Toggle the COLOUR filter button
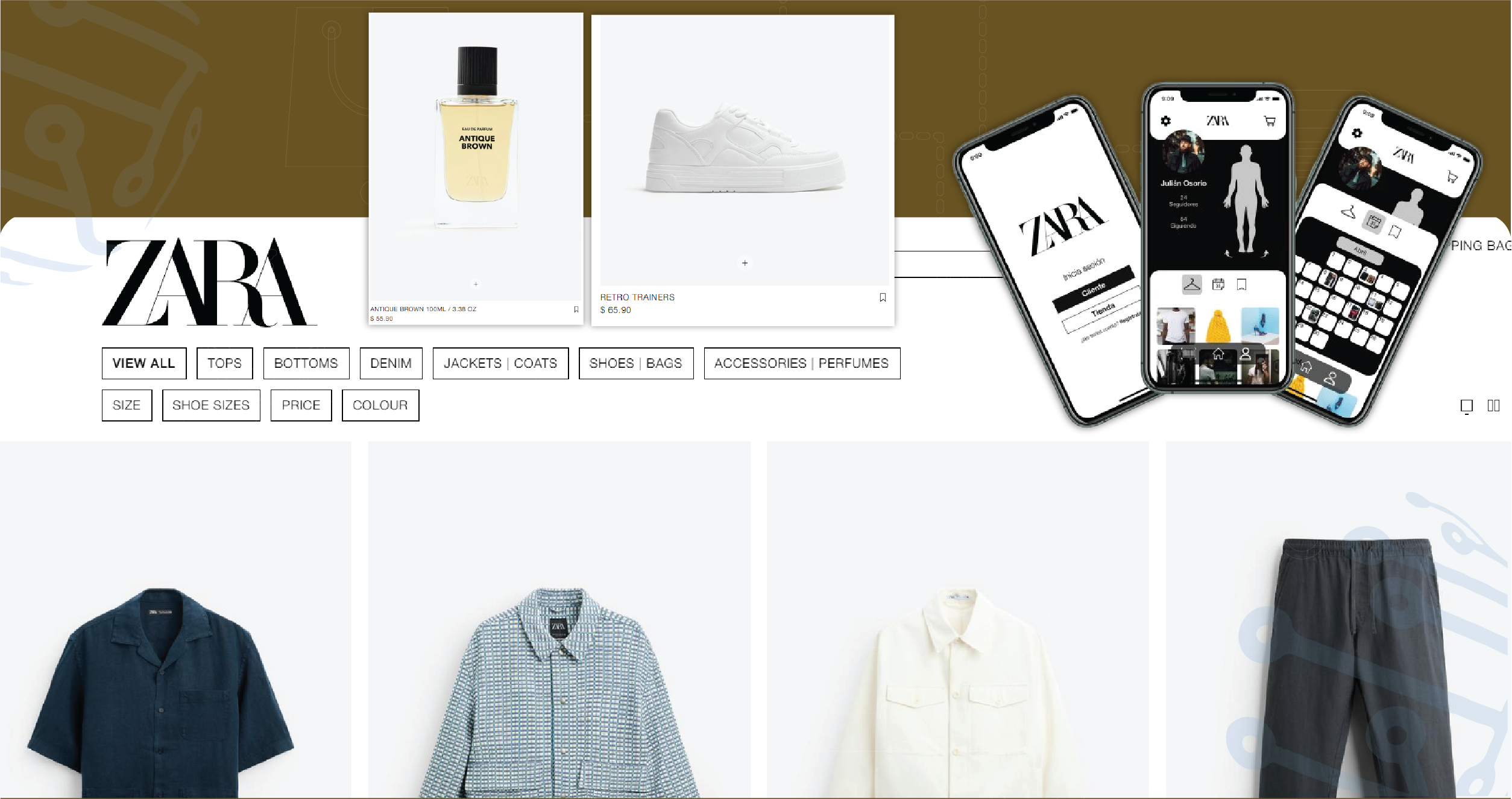 tap(381, 405)
